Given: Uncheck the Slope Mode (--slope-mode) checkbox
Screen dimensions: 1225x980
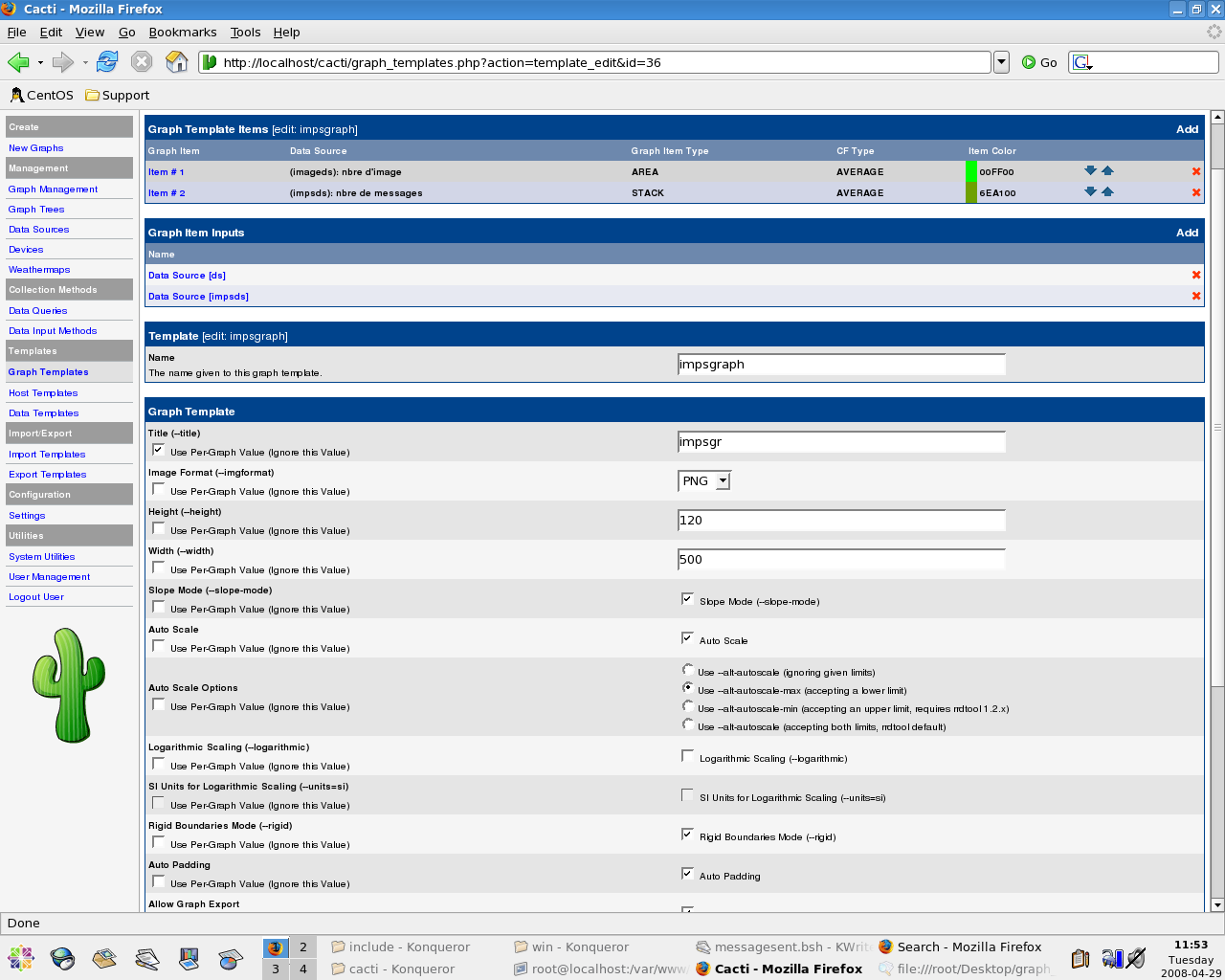Looking at the screenshot, I should point(687,599).
